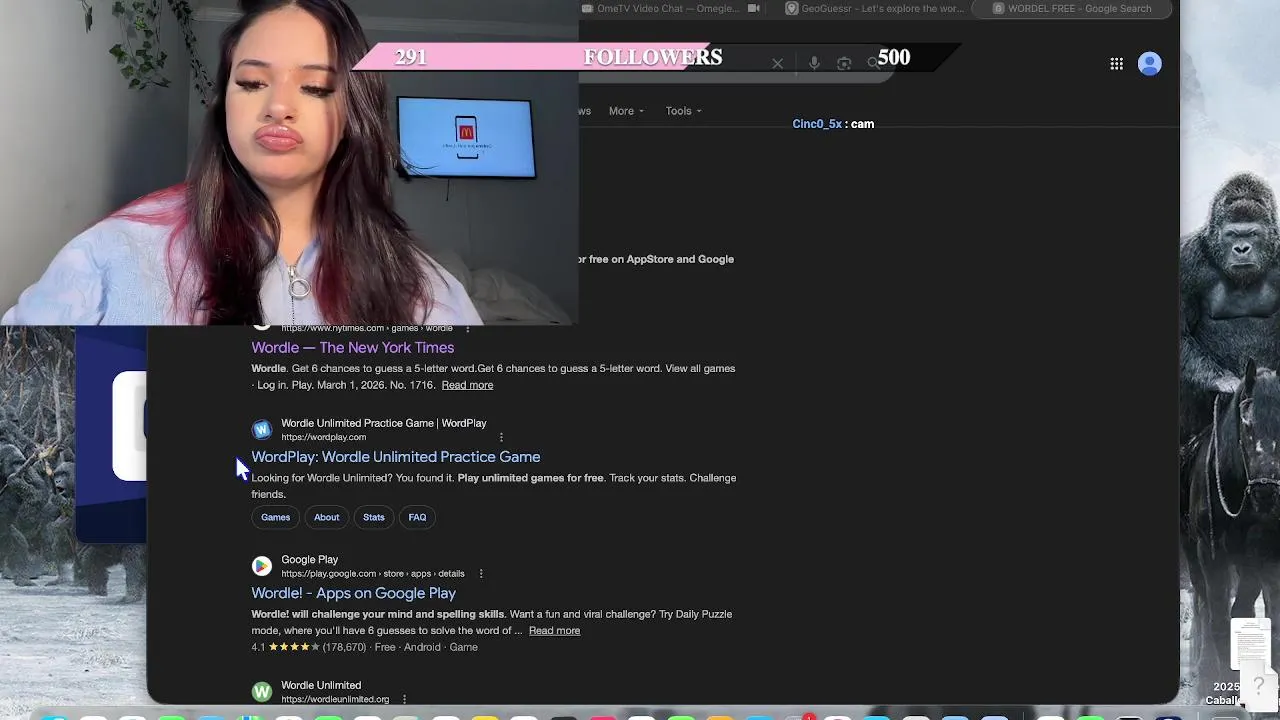This screenshot has width=1280, height=720.
Task: Click the Wordle Unlimited green favicon
Action: [x=262, y=692]
